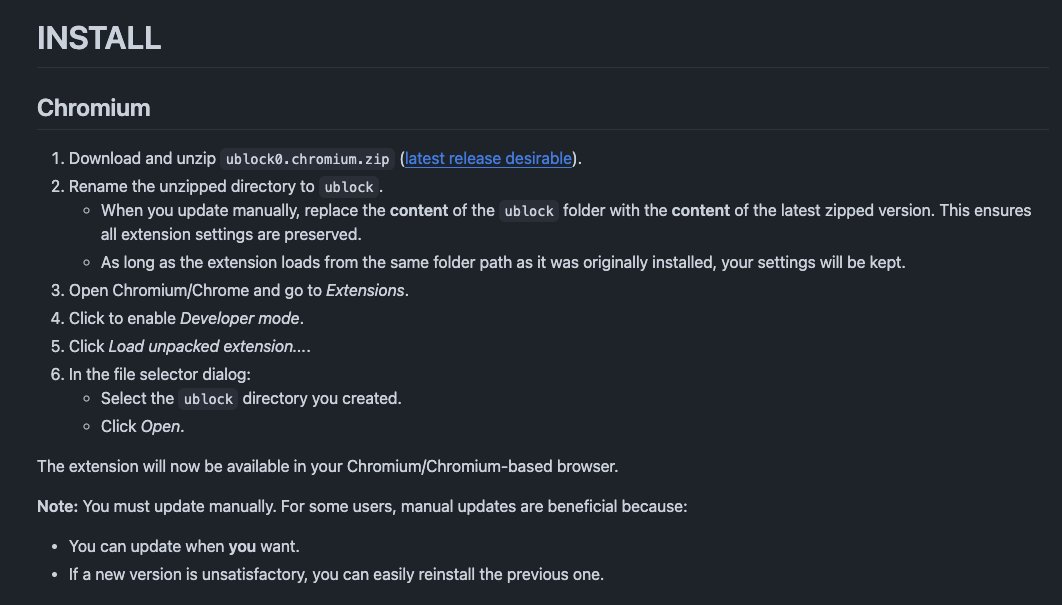Image resolution: width=1062 pixels, height=605 pixels.
Task: Click the sentence about extension being available
Action: [x=328, y=467]
